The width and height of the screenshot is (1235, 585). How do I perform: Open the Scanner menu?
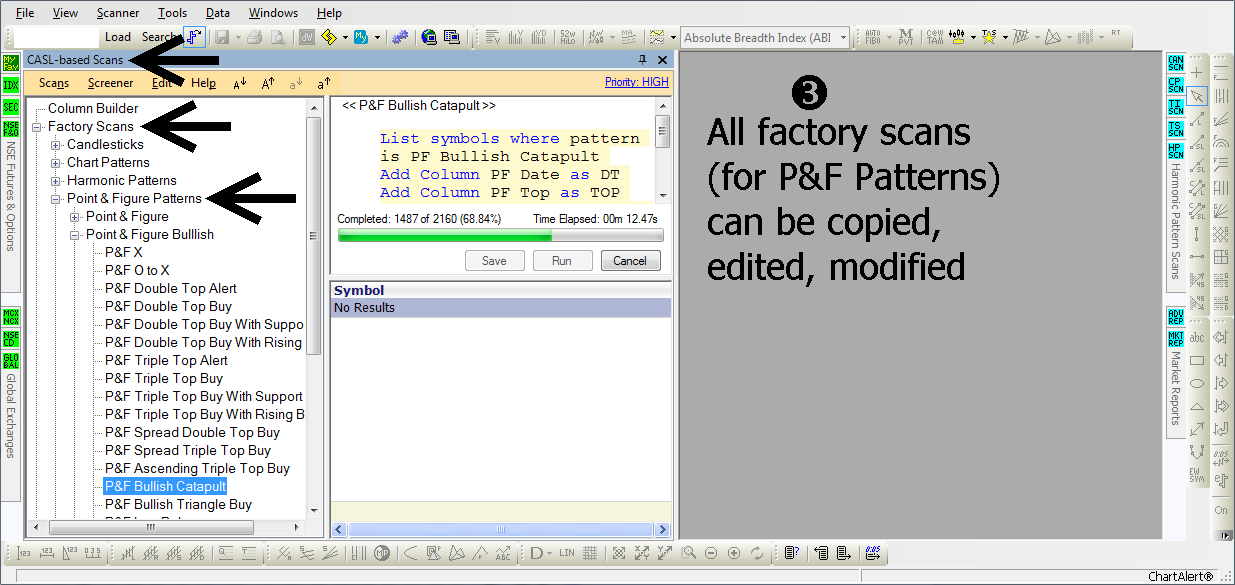point(118,13)
